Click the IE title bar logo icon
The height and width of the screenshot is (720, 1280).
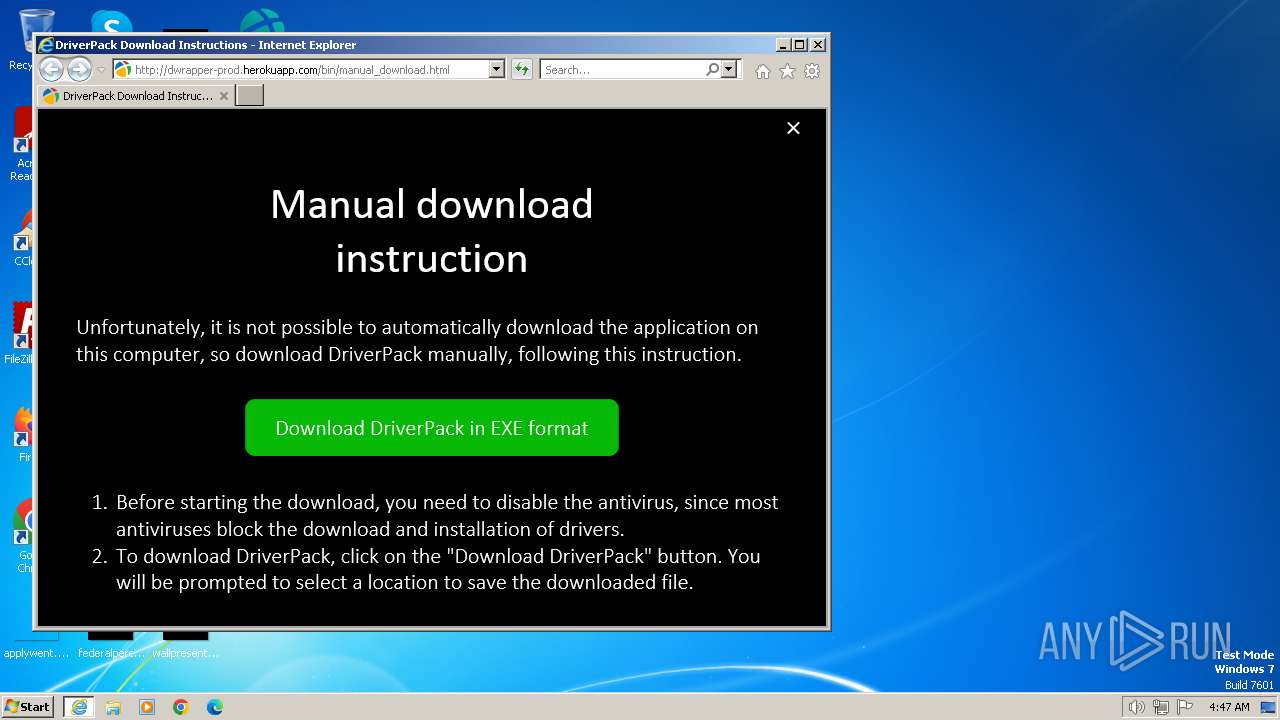(x=45, y=45)
